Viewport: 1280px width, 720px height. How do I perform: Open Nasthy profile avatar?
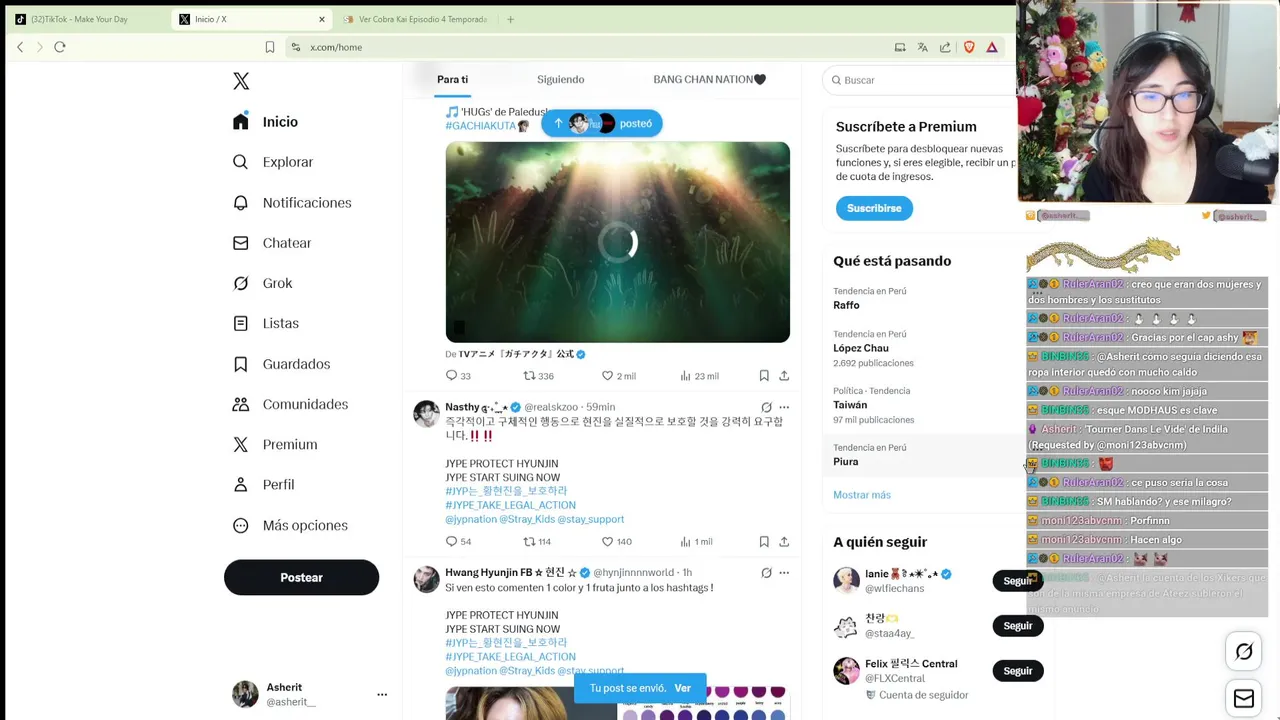(427, 414)
